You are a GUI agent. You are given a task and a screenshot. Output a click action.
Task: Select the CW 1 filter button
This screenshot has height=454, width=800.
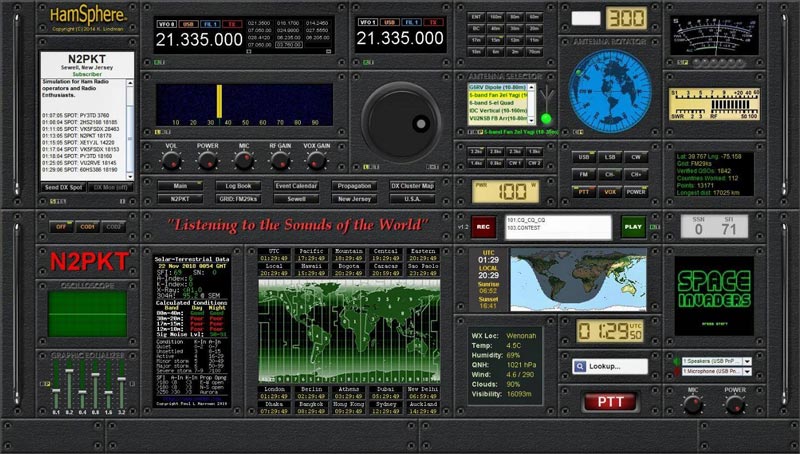point(515,163)
